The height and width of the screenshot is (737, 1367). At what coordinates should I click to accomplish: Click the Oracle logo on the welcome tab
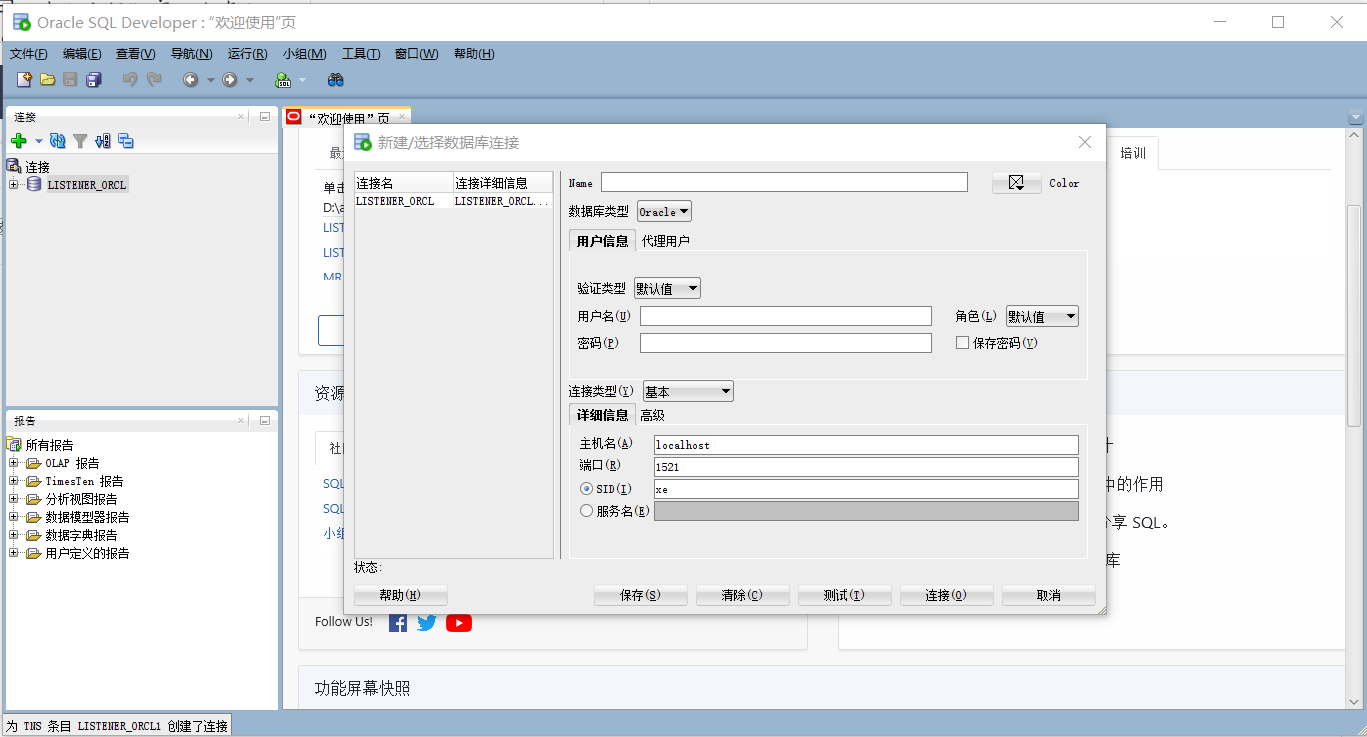294,117
